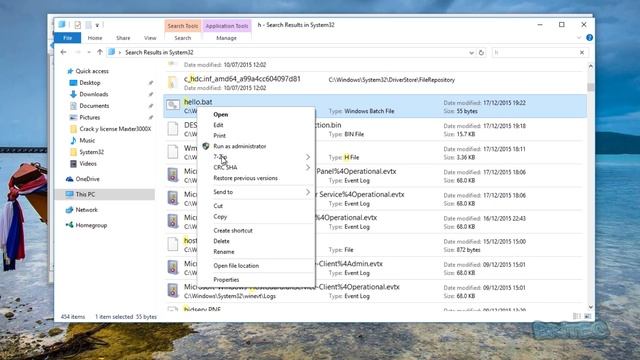Image resolution: width=640 pixels, height=360 pixels.
Task: Click the Properties quick access toolbar icon
Action: (78, 25)
